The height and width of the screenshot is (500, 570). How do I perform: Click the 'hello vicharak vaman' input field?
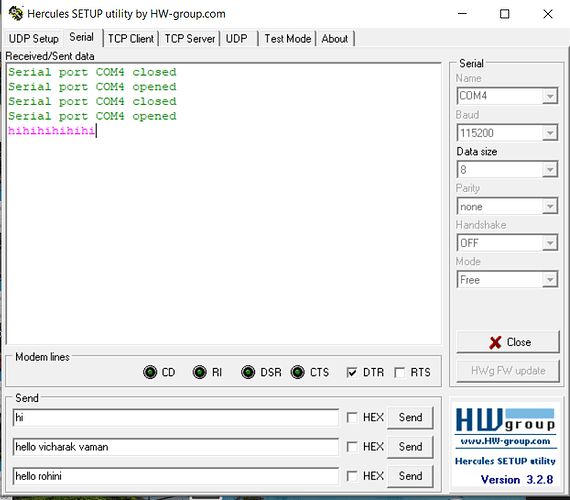(176, 447)
